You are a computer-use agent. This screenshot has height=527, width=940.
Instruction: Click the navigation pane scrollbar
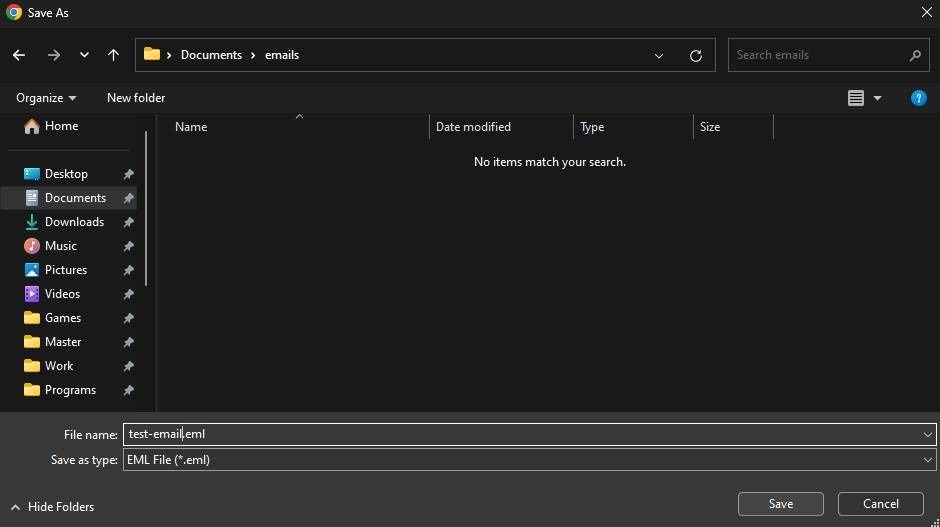click(146, 209)
